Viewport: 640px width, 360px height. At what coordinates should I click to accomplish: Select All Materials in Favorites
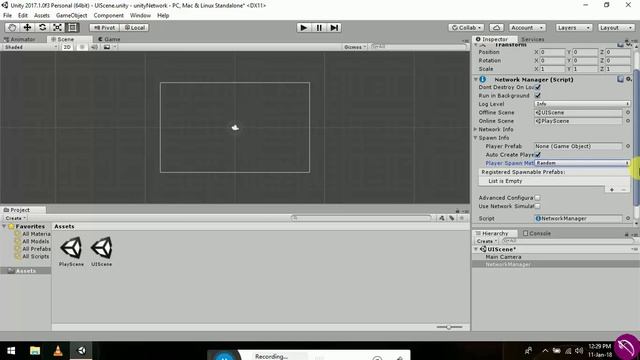click(33, 234)
